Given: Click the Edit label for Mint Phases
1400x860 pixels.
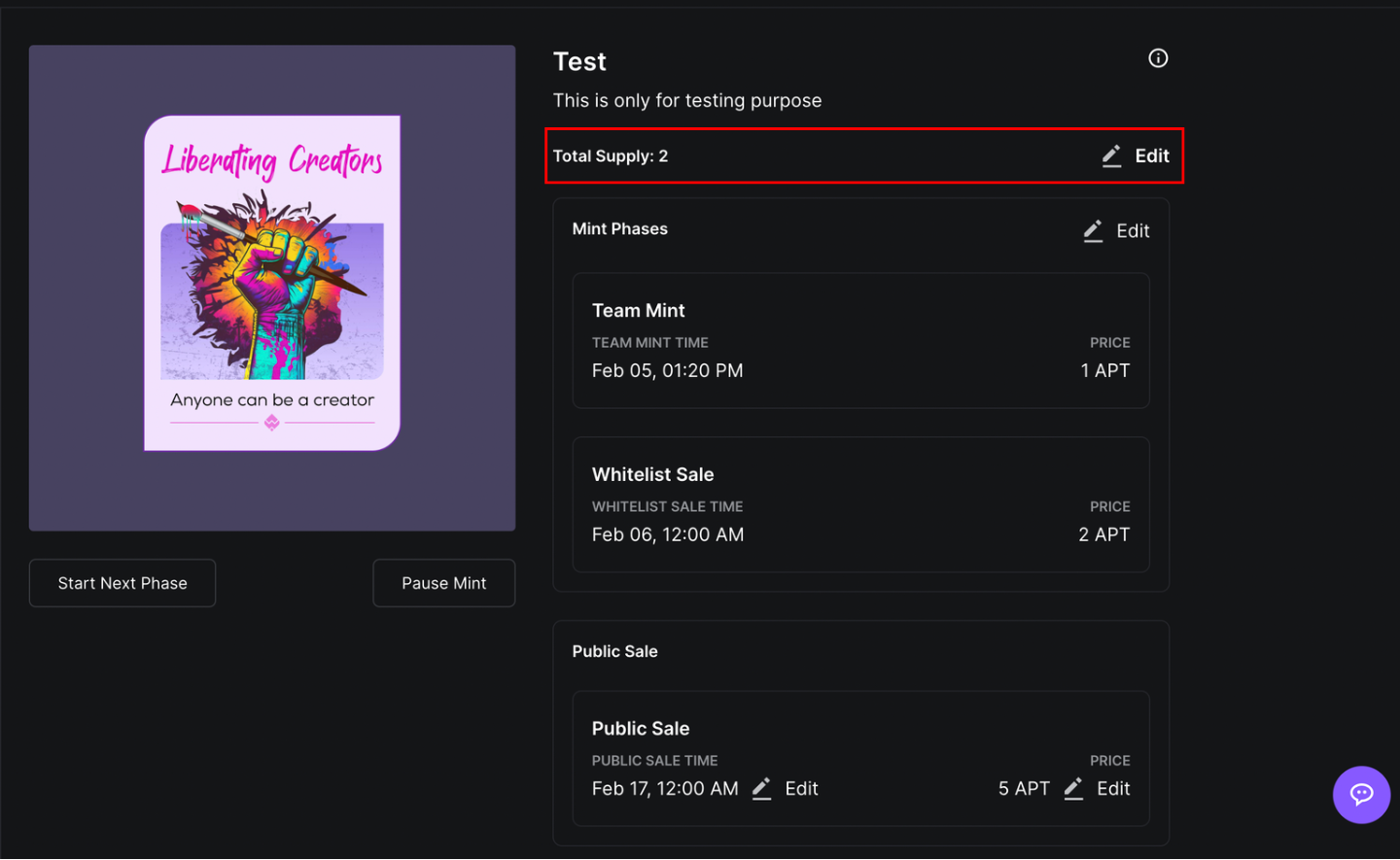Looking at the screenshot, I should coord(1133,231).
